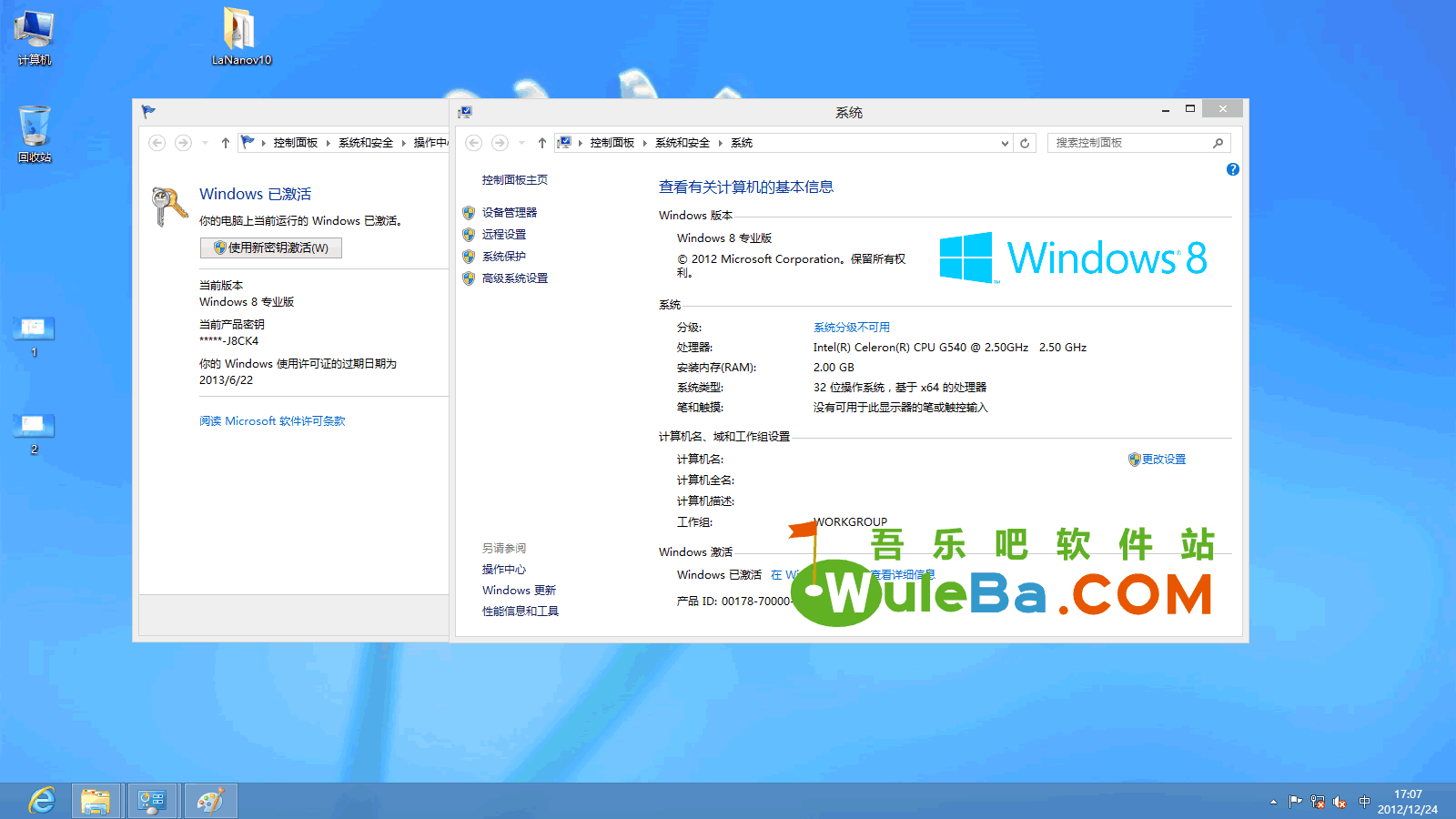1456x819 pixels.
Task: Click the 系统分级不可用 link
Action: (x=852, y=327)
